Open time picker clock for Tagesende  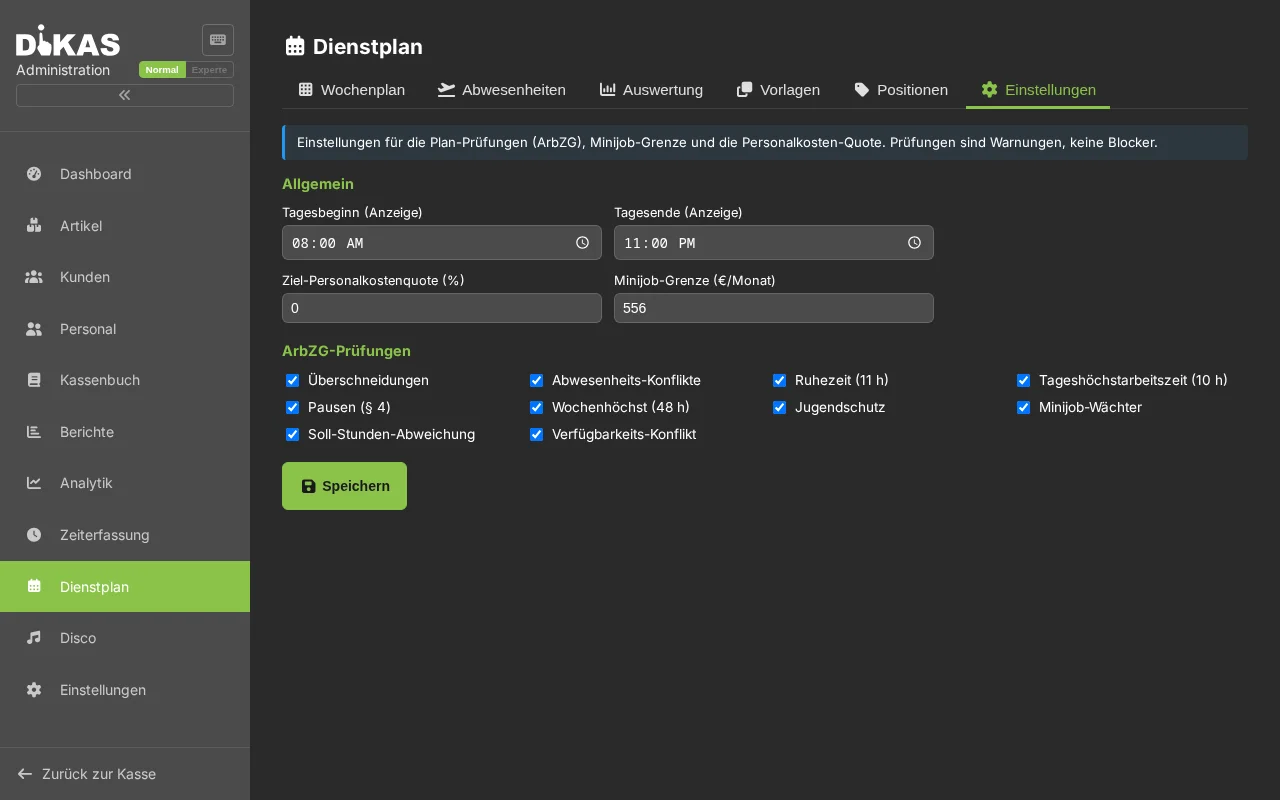pos(914,243)
